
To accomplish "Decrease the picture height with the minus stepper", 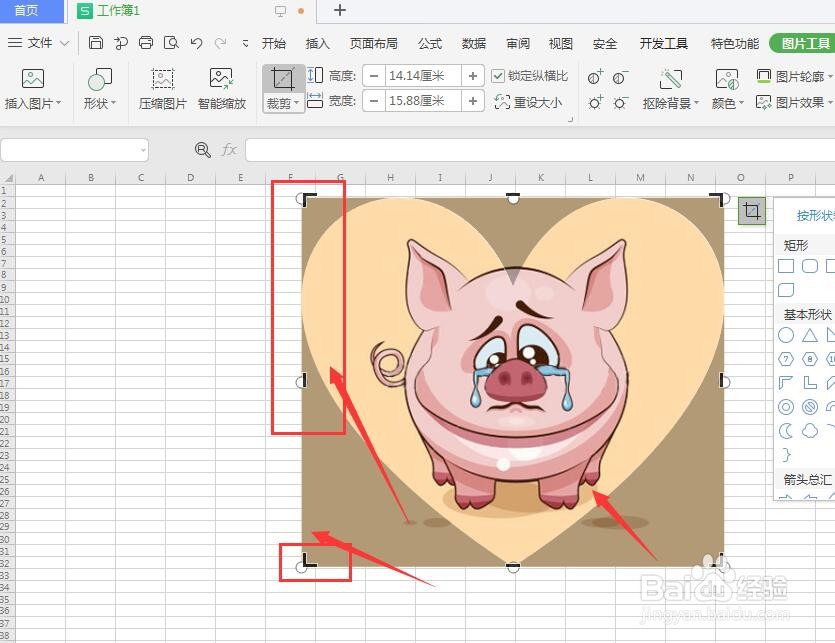I will (x=373, y=75).
